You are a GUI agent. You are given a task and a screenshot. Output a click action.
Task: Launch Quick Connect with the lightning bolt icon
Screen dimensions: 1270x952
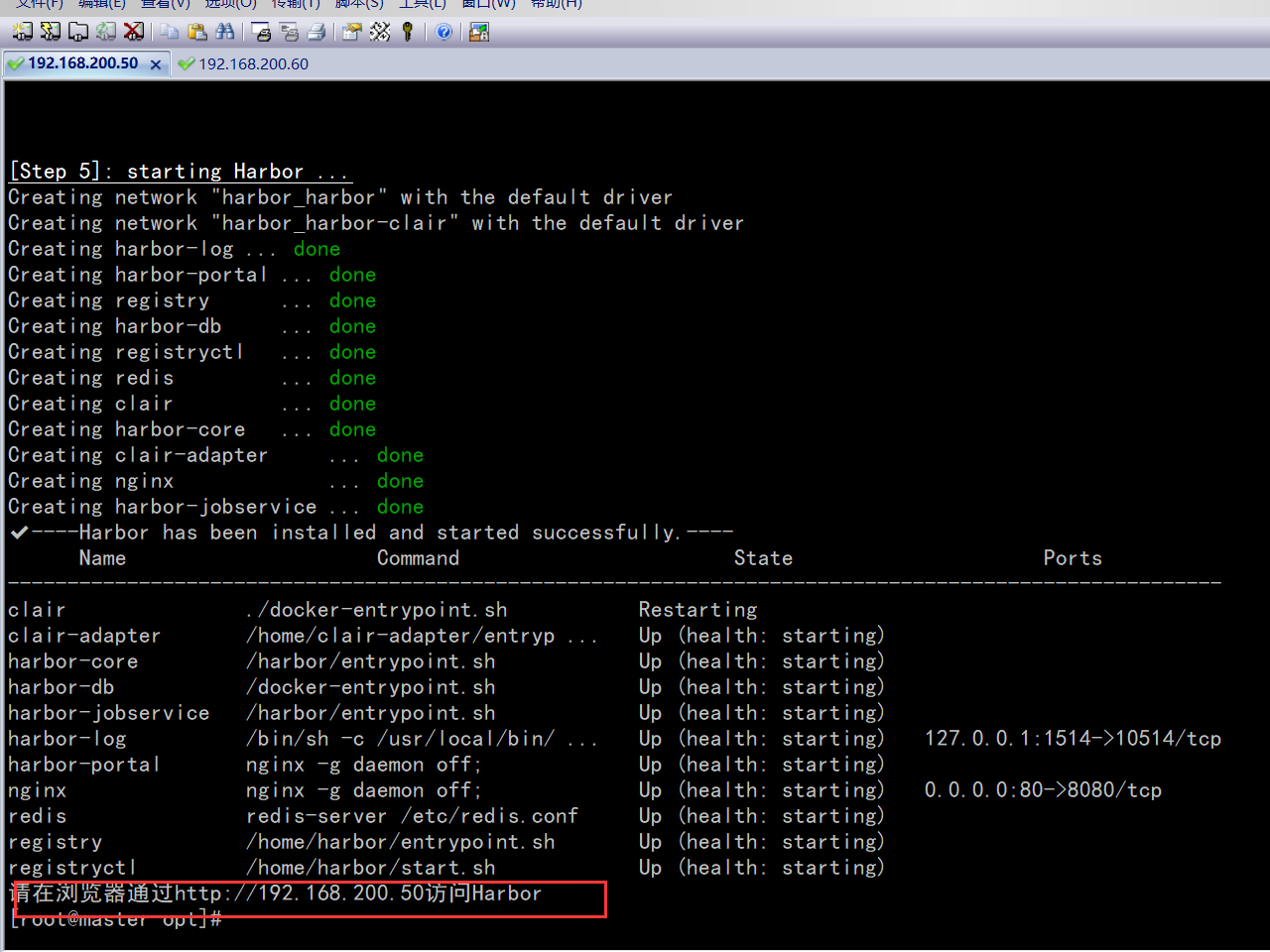pyautogui.click(x=47, y=31)
